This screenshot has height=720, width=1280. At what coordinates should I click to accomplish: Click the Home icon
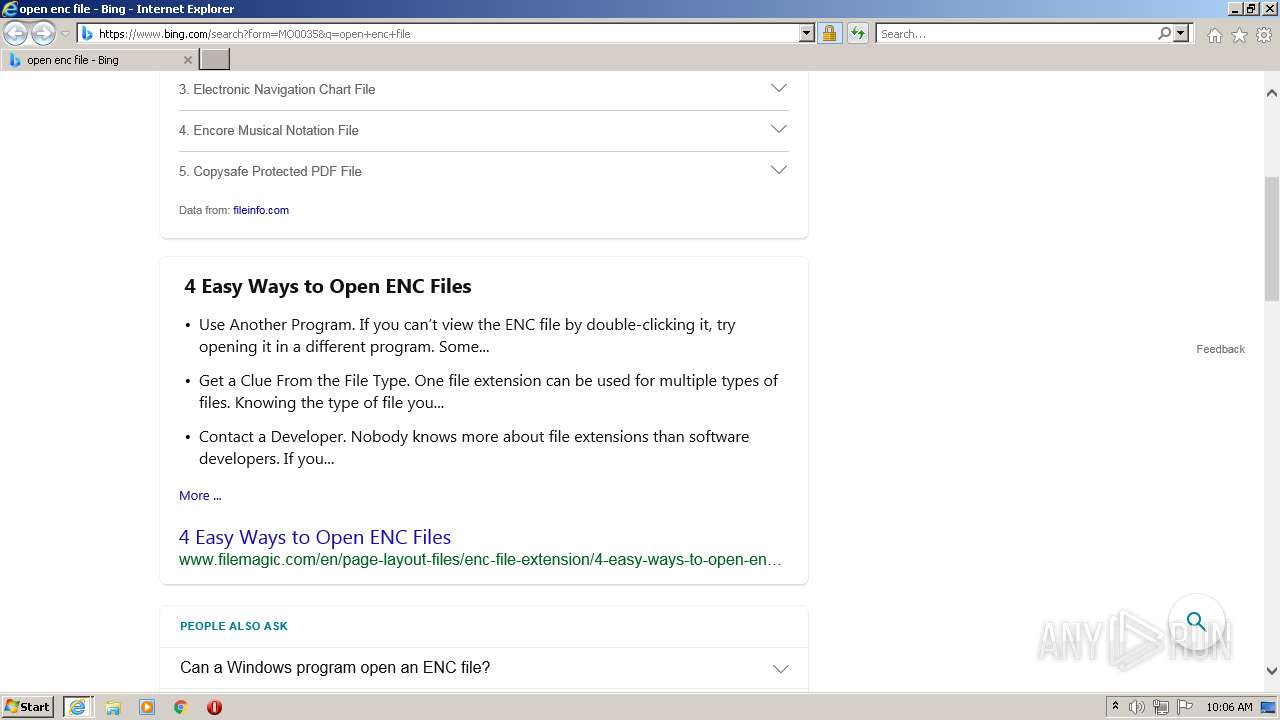(x=1214, y=35)
